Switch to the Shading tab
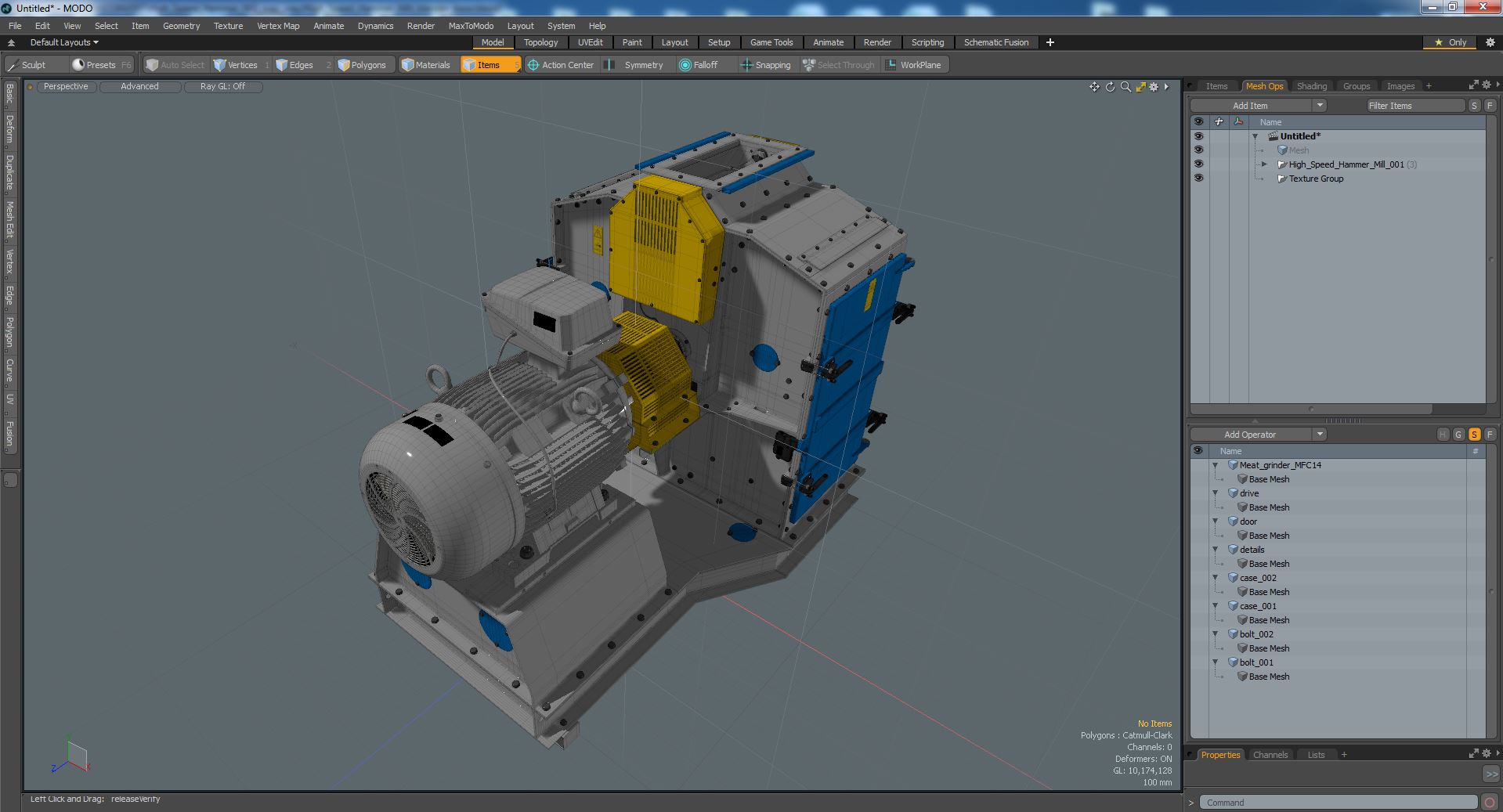The height and width of the screenshot is (812, 1503). [1312, 86]
